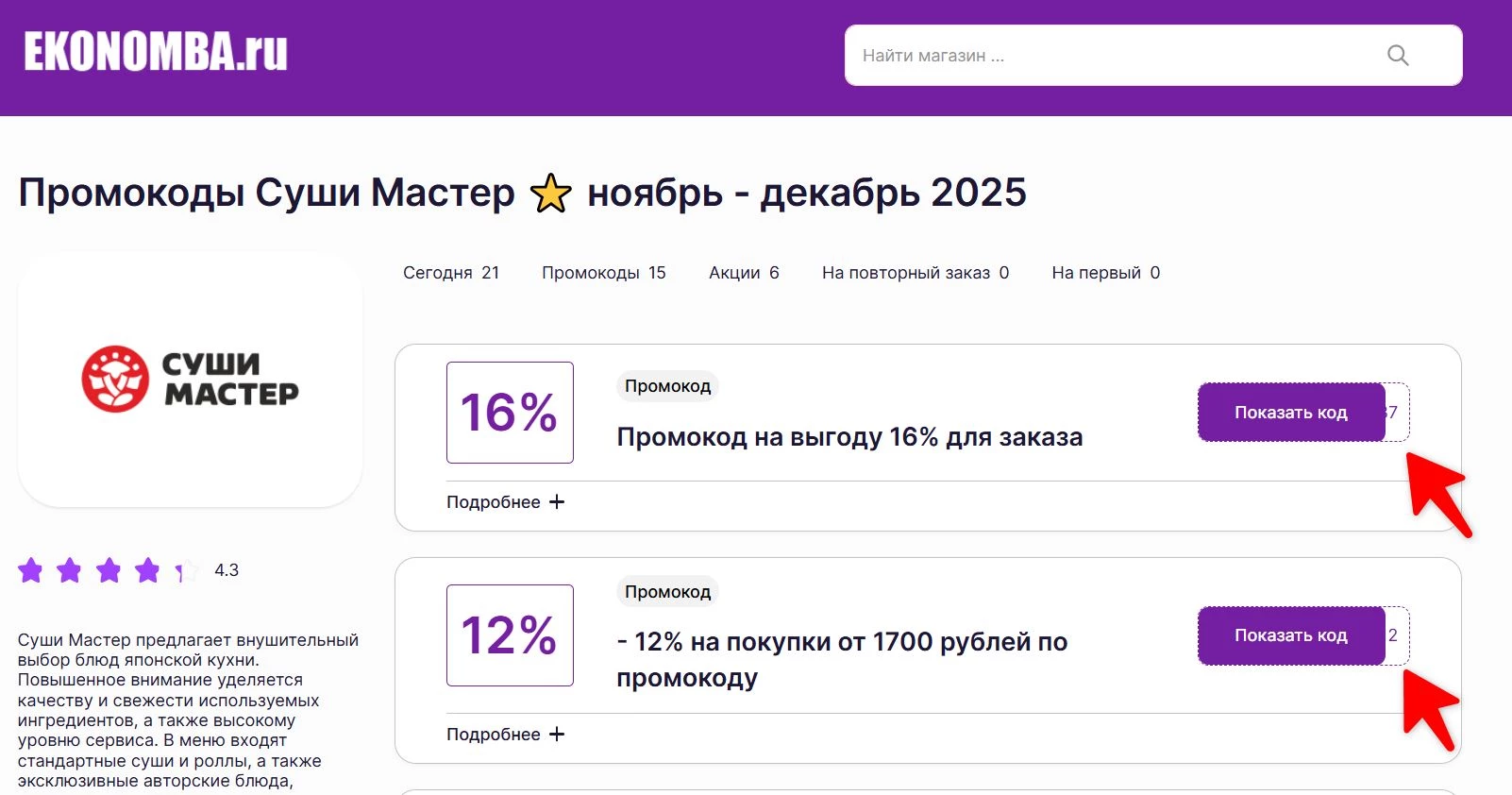Click the fourth purple rating star

148,570
